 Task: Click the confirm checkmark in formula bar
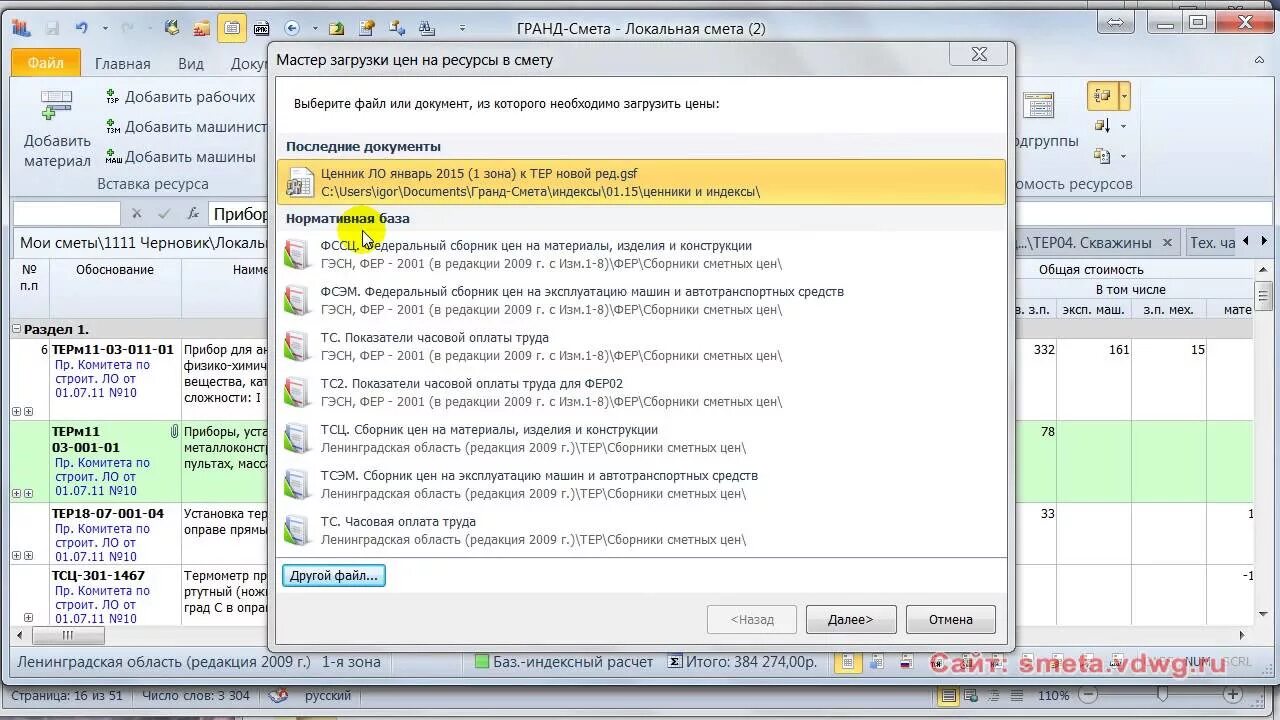pyautogui.click(x=164, y=214)
